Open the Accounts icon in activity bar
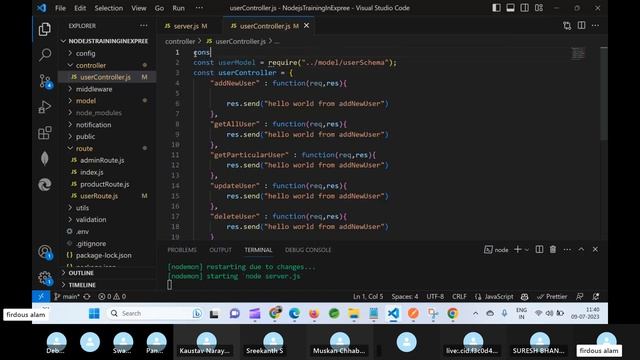Image resolution: width=640 pixels, height=360 pixels. tap(45, 252)
